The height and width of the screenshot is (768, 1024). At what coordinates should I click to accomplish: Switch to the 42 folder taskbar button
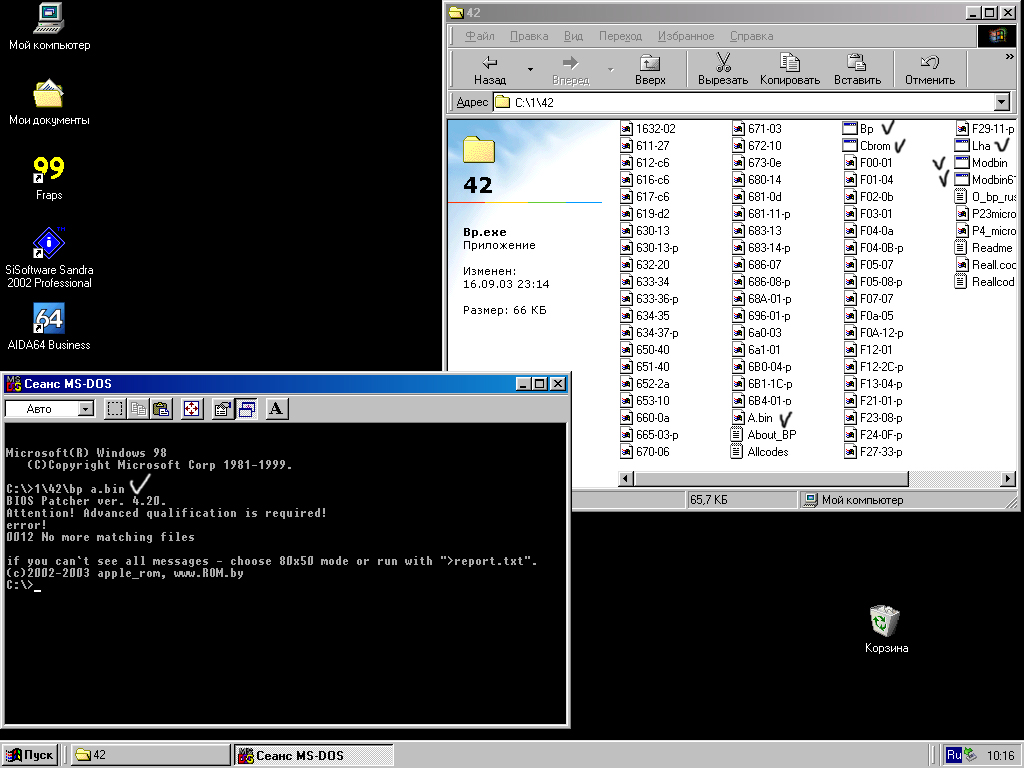click(x=150, y=755)
